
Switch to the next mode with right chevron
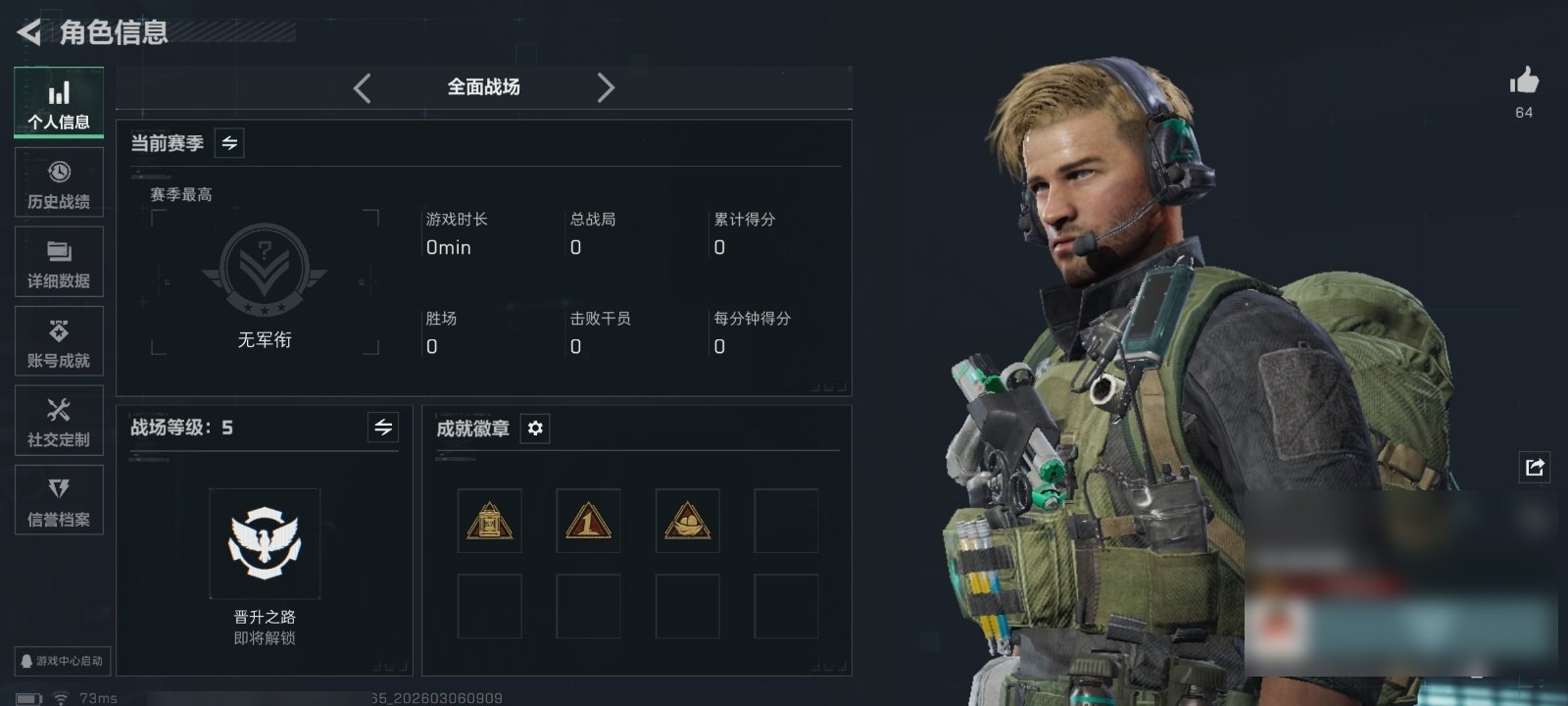point(606,88)
